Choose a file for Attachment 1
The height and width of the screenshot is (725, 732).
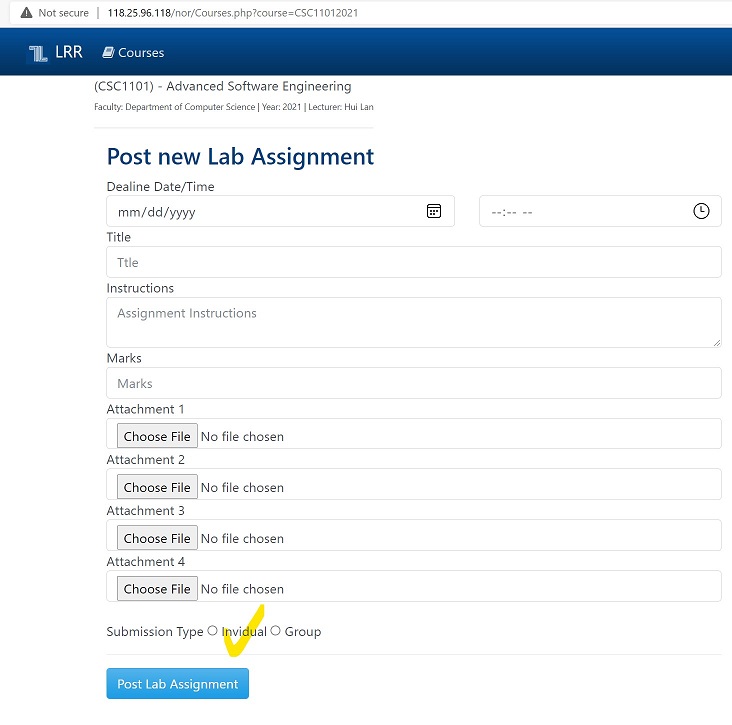click(157, 437)
